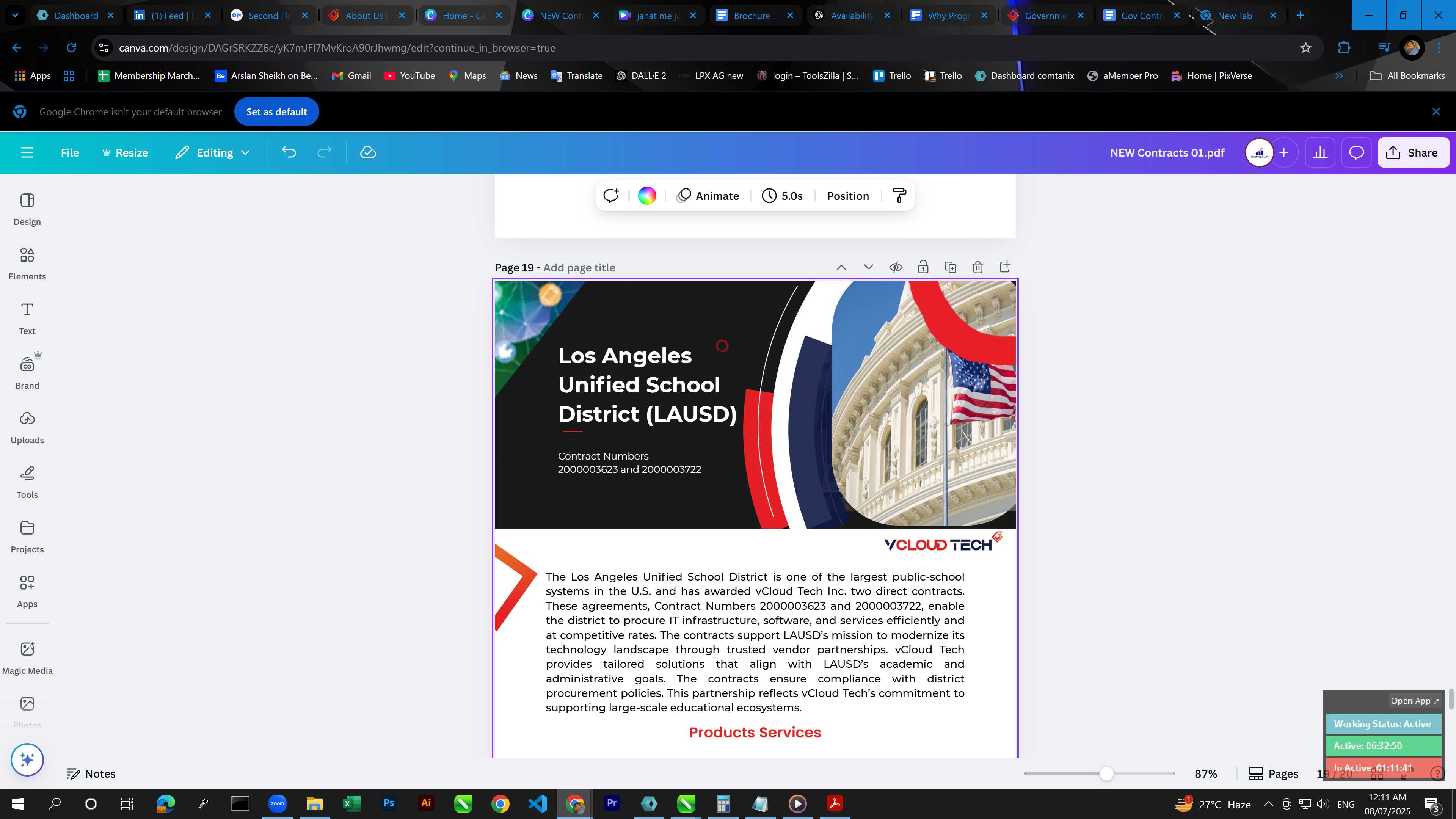Image resolution: width=1456 pixels, height=819 pixels.
Task: Click Add page title field for Page 19
Action: pyautogui.click(x=579, y=268)
